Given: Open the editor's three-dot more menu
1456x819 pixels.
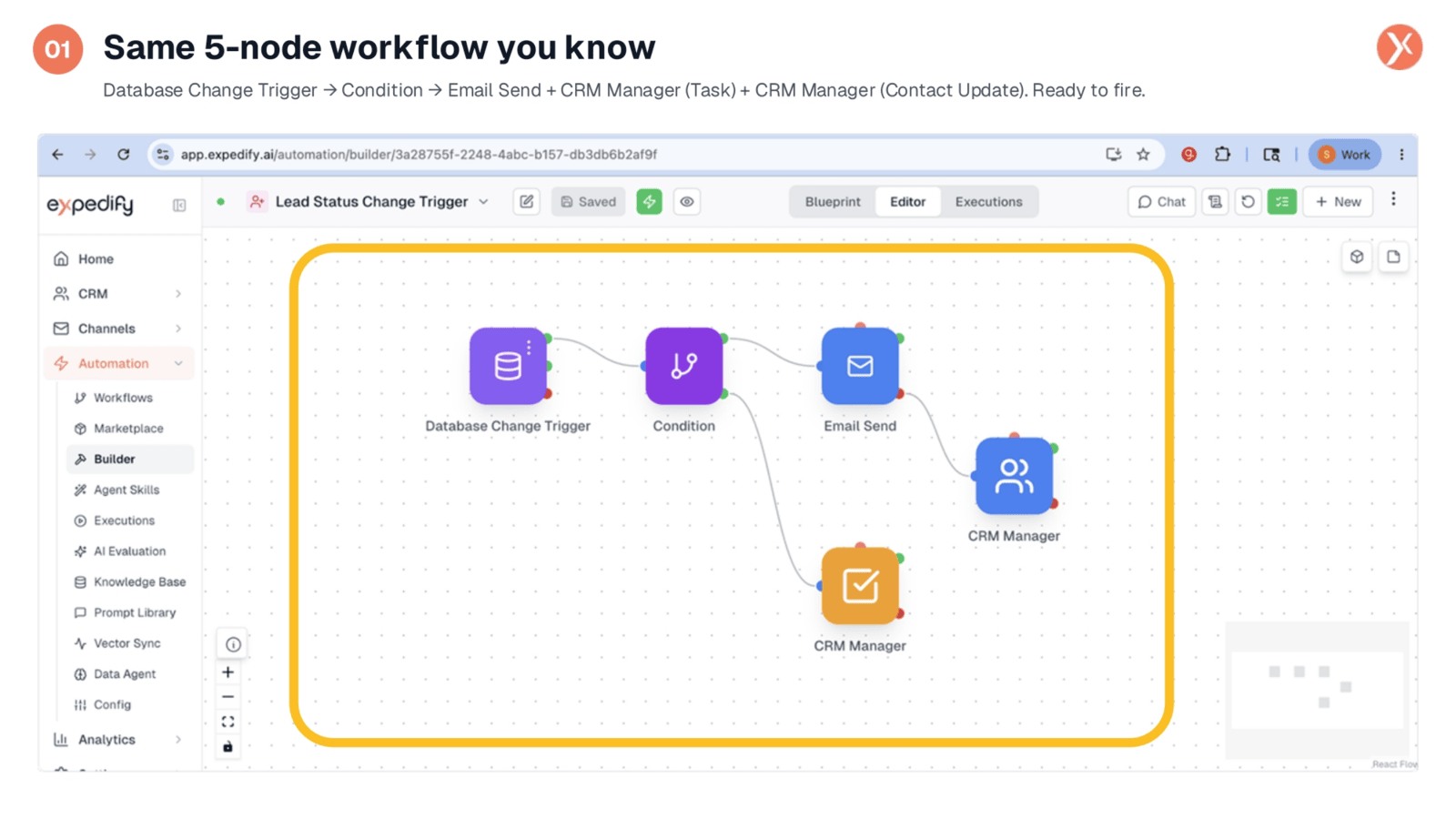Looking at the screenshot, I should pos(1393,199).
